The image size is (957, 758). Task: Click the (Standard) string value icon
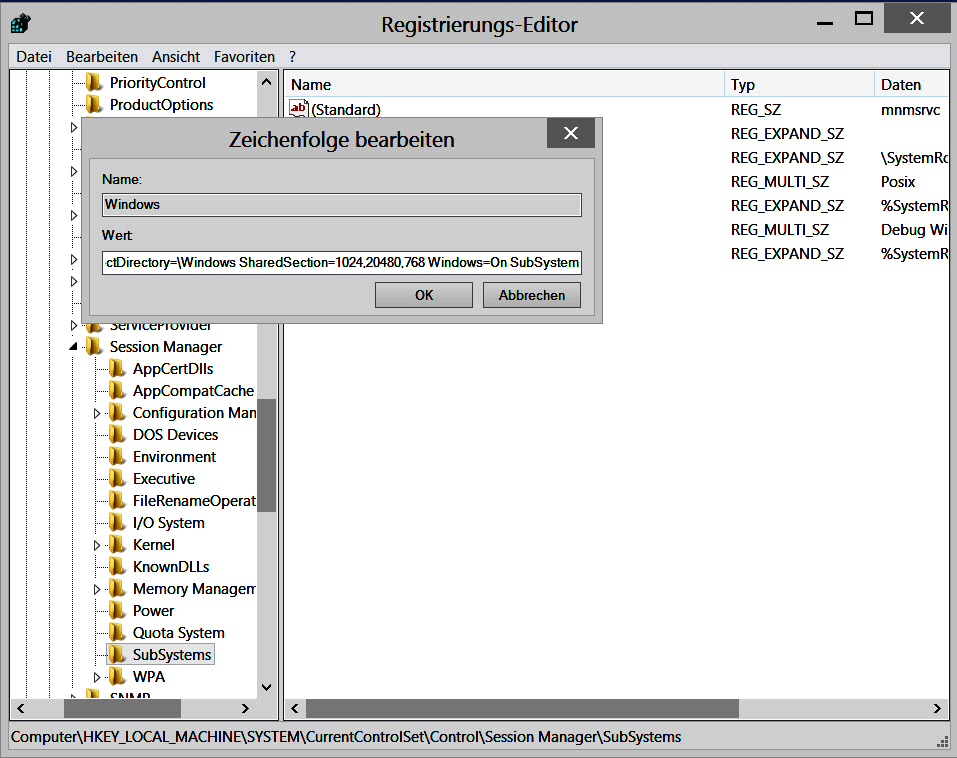[x=298, y=109]
